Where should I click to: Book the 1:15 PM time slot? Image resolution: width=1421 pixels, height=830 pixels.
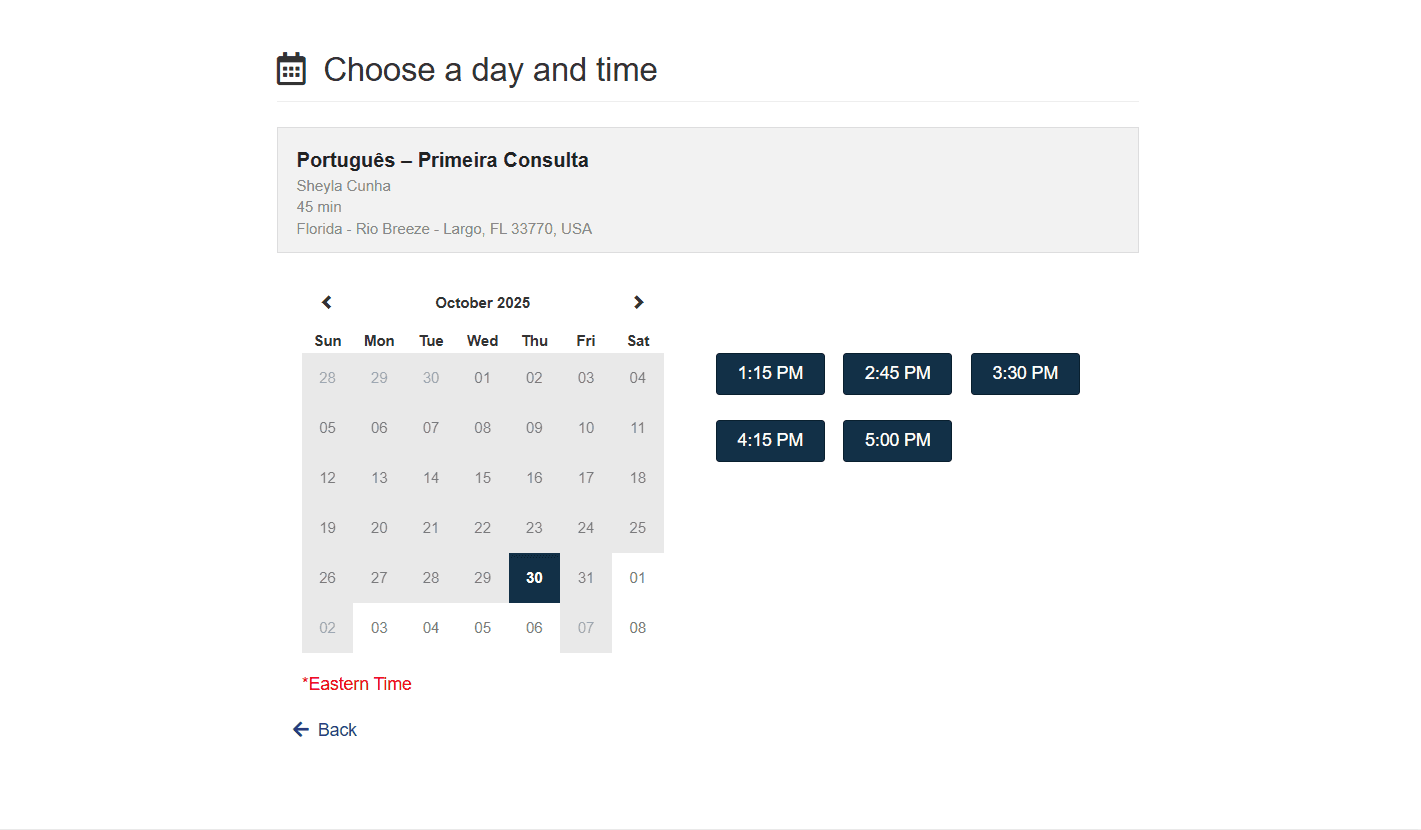click(x=770, y=374)
